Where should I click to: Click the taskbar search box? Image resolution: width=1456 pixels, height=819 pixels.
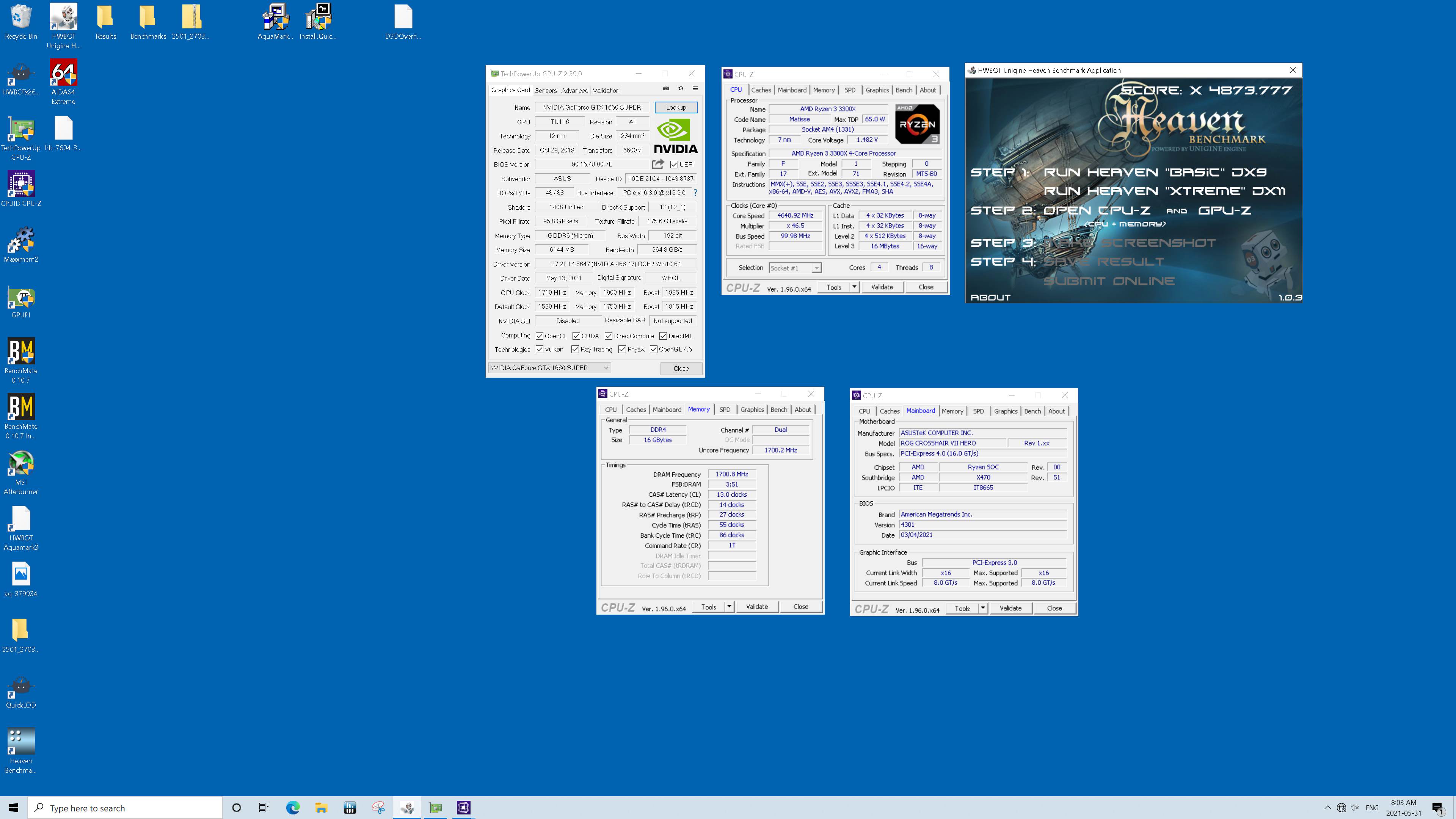pyautogui.click(x=125, y=808)
